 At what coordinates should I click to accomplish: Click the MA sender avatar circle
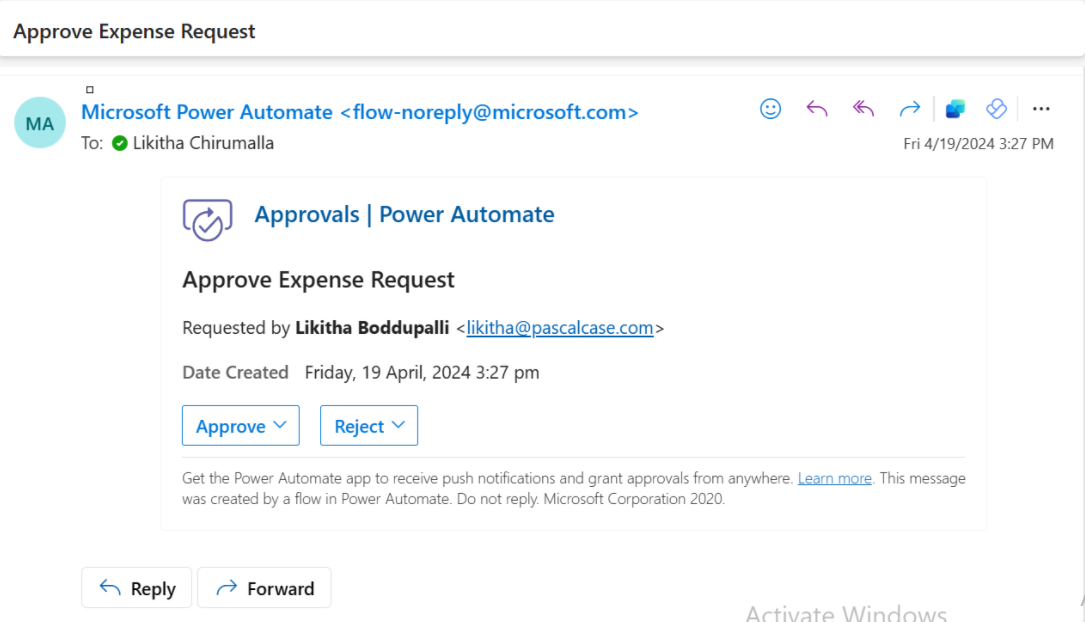[x=40, y=123]
